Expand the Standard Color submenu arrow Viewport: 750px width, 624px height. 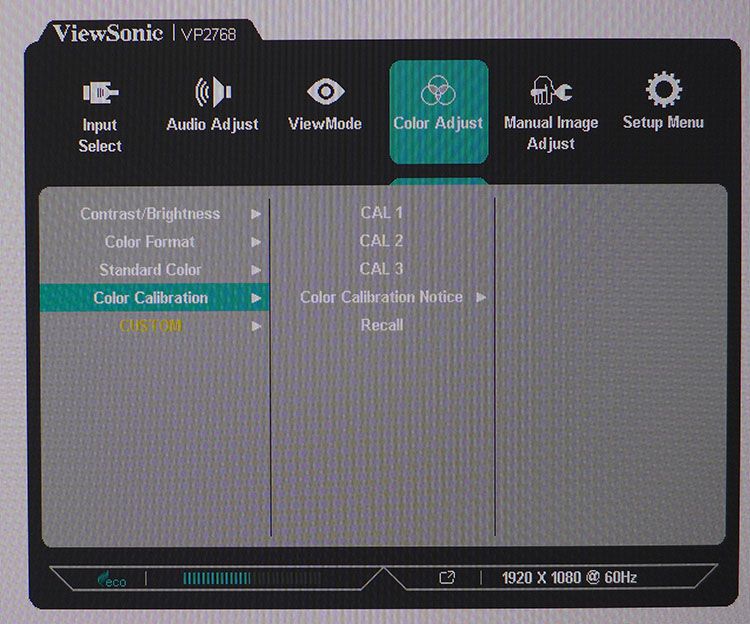[x=256, y=270]
